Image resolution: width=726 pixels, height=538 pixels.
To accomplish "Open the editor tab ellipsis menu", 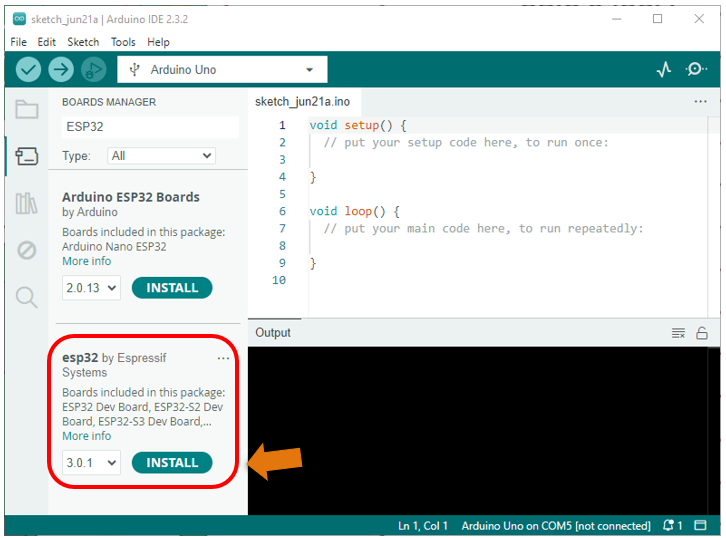I will pos(701,101).
